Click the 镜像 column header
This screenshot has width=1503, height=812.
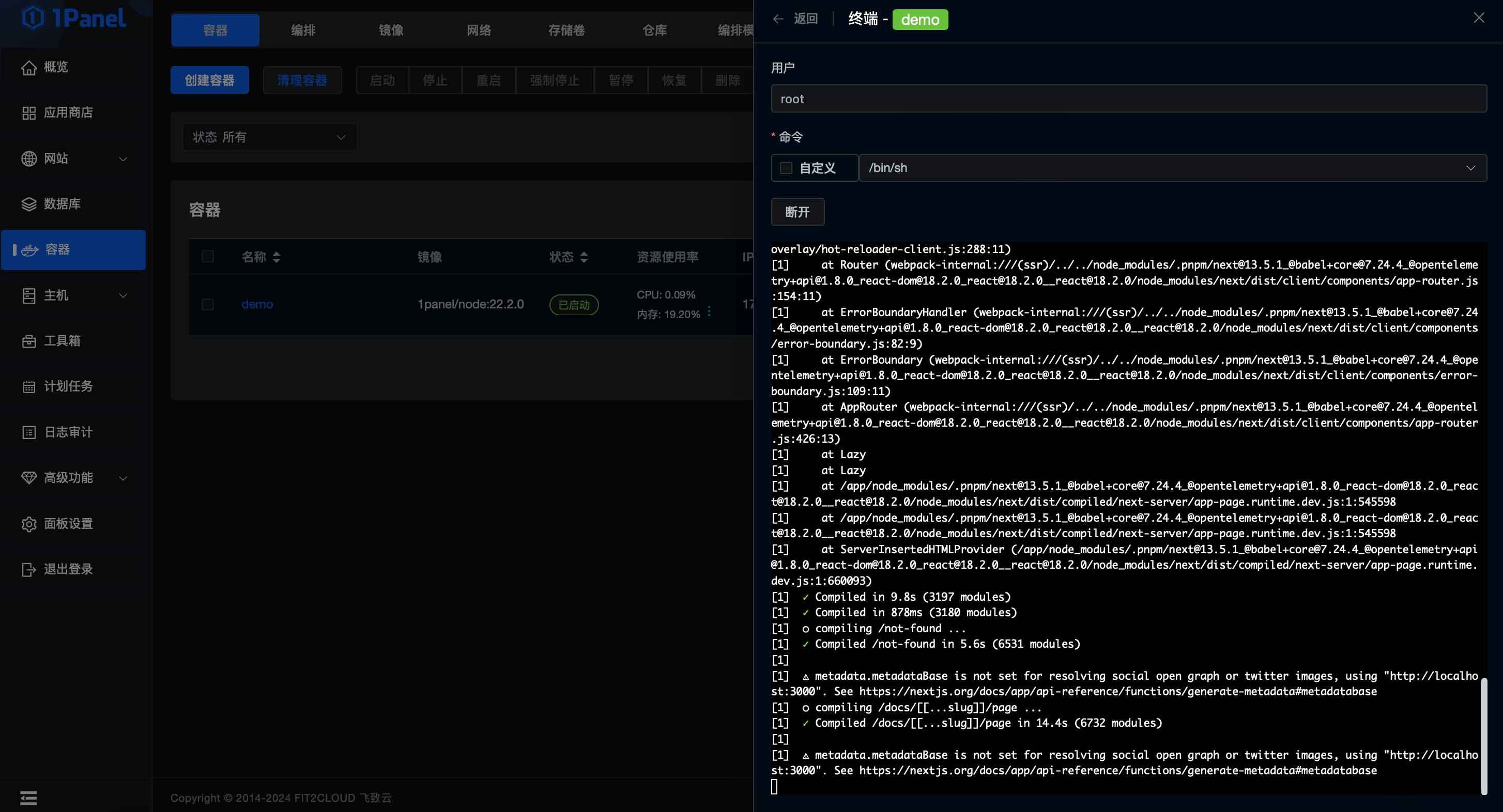pyautogui.click(x=430, y=257)
